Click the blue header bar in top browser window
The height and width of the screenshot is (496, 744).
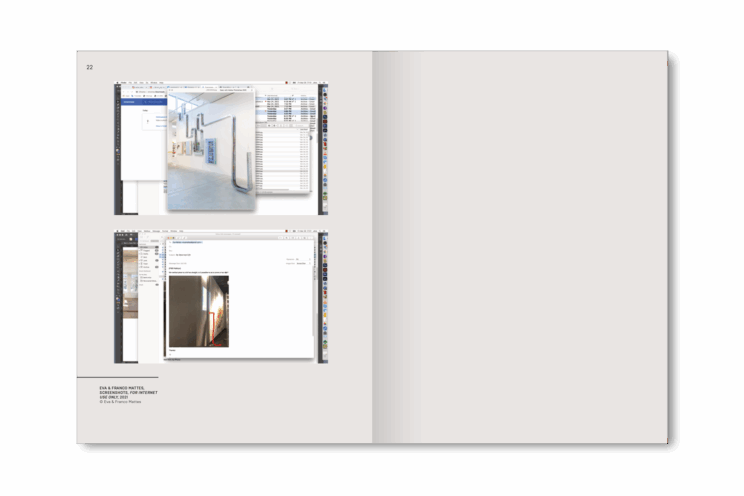[x=142, y=101]
